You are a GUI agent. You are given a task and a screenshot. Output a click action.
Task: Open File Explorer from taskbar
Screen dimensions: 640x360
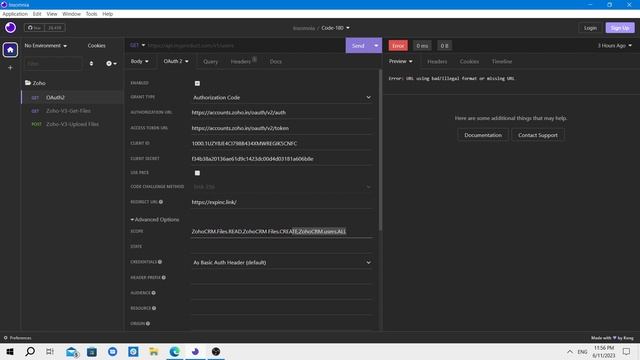tap(154, 351)
